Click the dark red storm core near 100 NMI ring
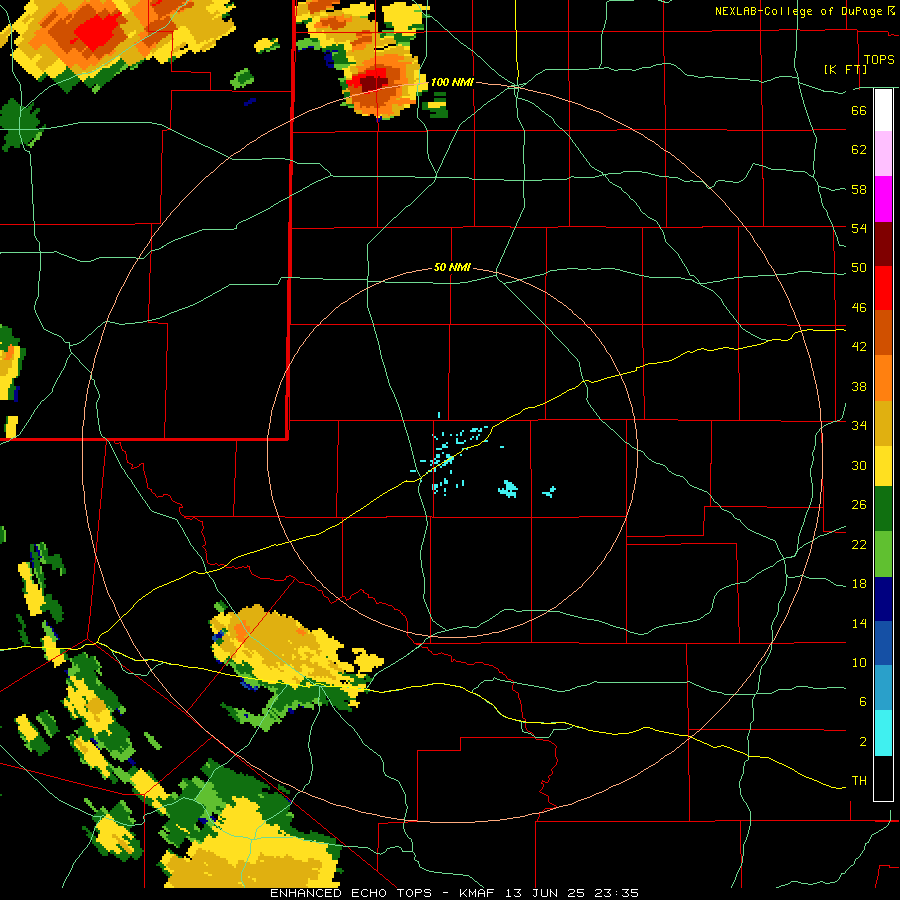Screen dimensions: 900x900 374,83
